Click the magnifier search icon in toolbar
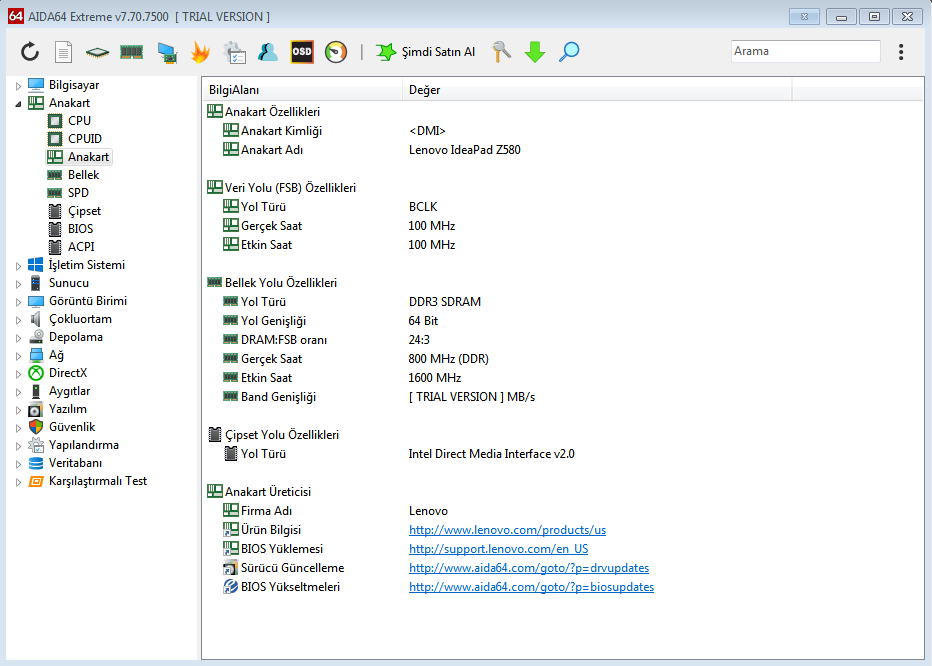The height and width of the screenshot is (666, 932). (x=569, y=52)
